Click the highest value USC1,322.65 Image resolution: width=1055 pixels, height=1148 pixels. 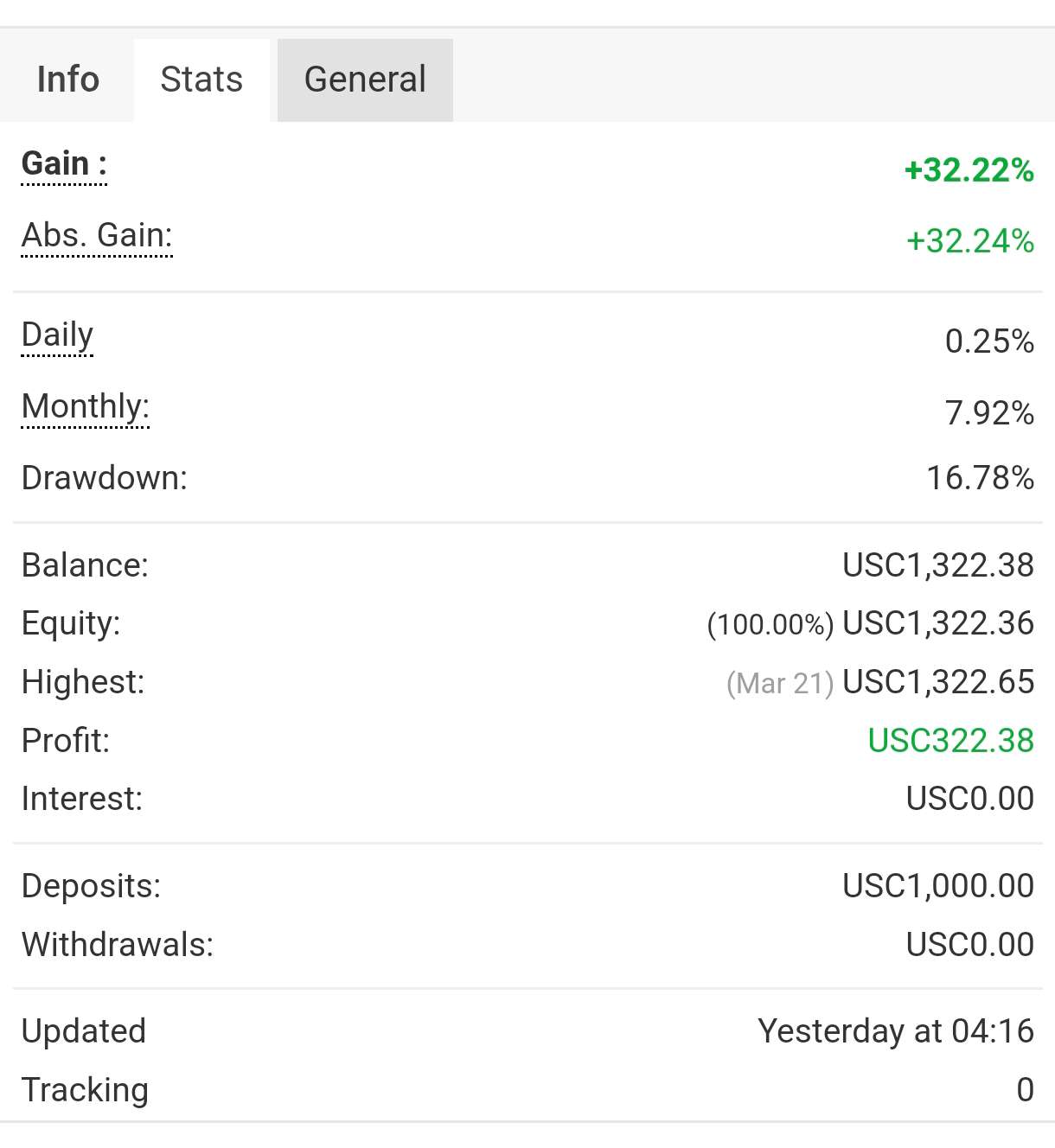[x=938, y=682]
